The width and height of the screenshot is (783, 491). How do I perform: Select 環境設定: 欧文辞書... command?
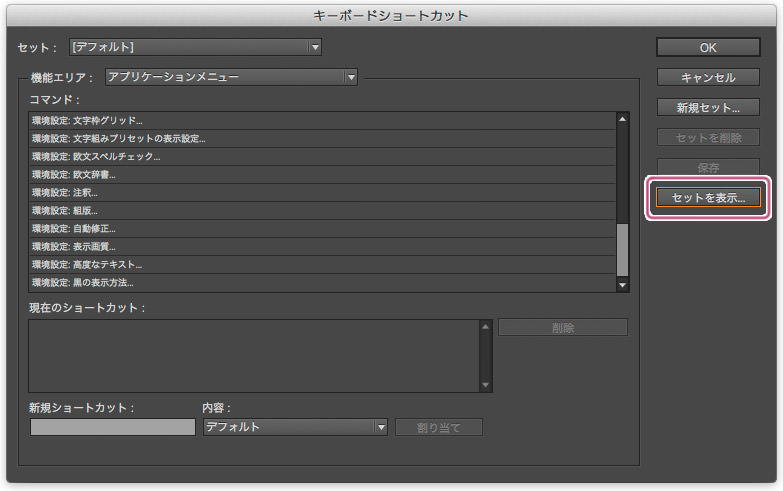point(323,175)
